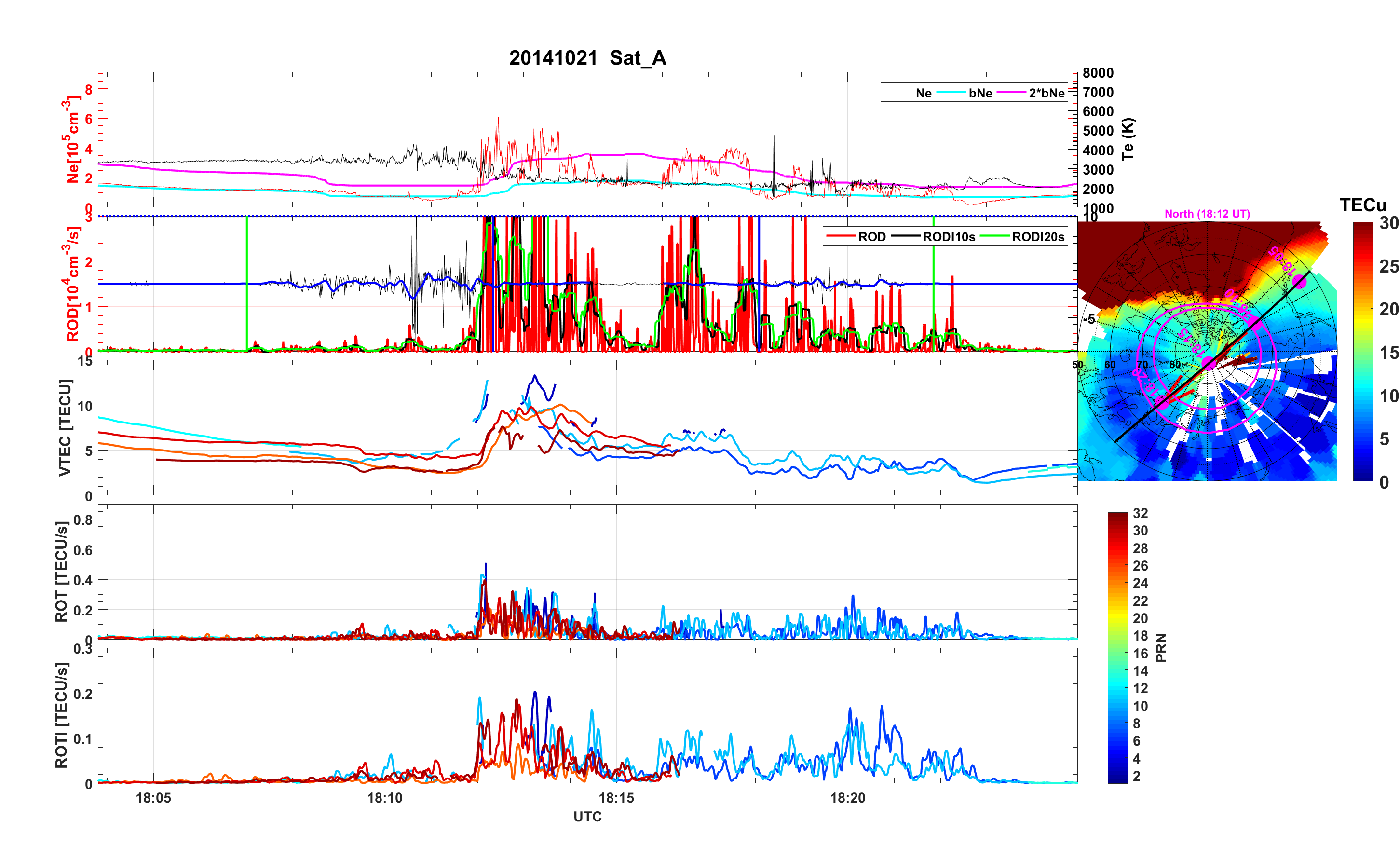Viewport: 1400px width, 847px height.
Task: Click the UTC x-axis label
Action: (587, 817)
